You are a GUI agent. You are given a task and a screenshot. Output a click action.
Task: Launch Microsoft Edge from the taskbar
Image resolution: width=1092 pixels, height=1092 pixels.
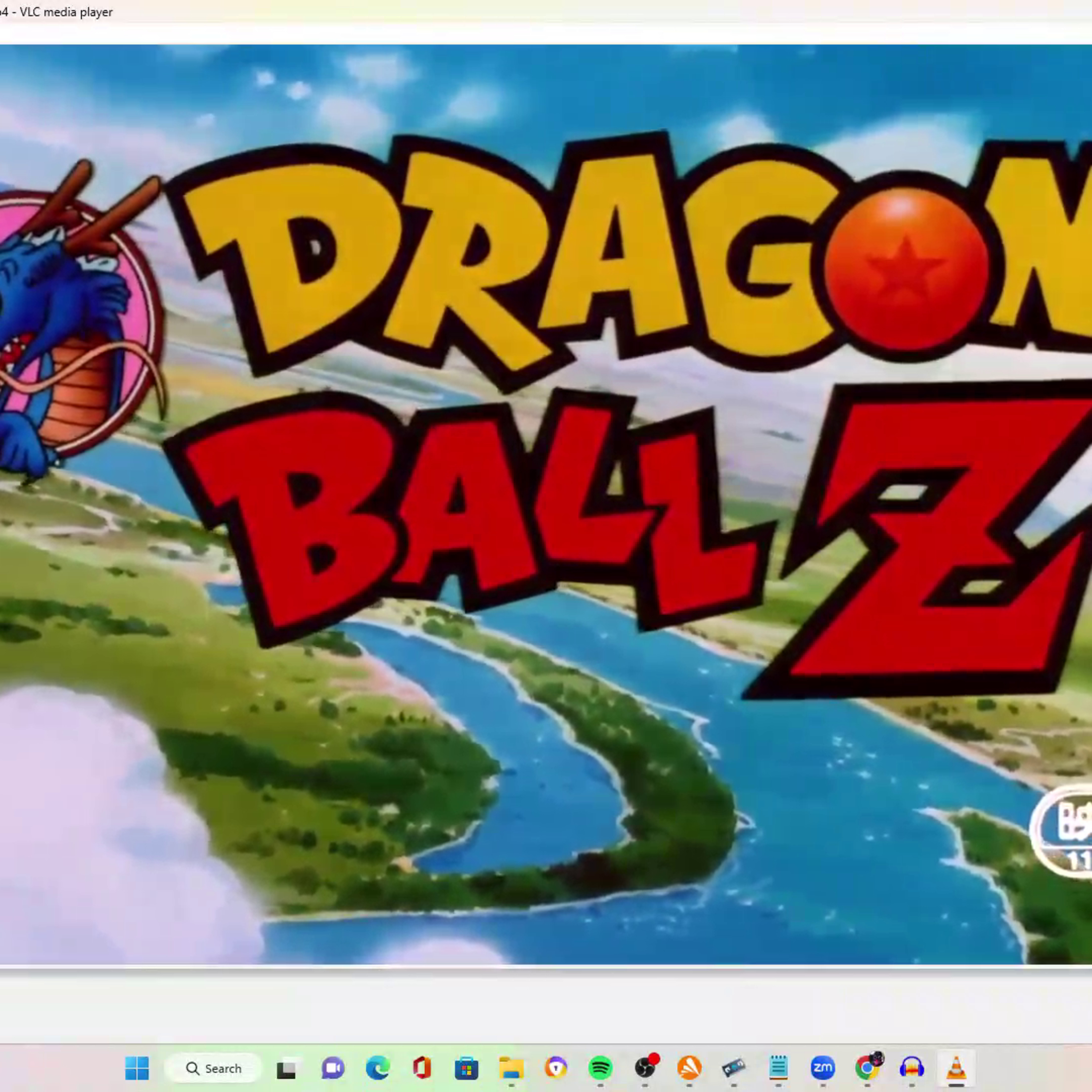point(377,1068)
